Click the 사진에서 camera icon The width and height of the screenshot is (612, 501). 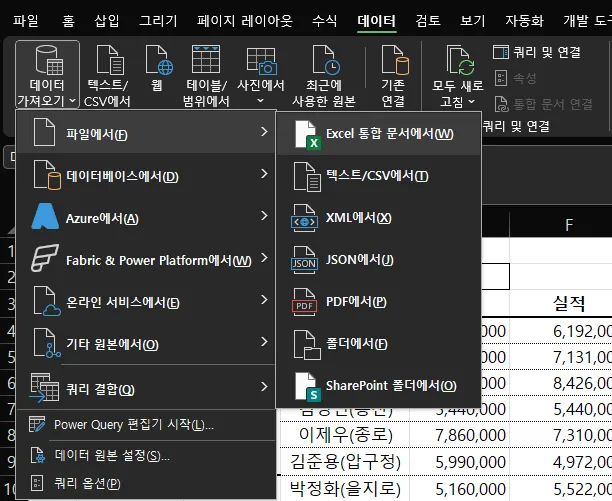click(x=266, y=62)
